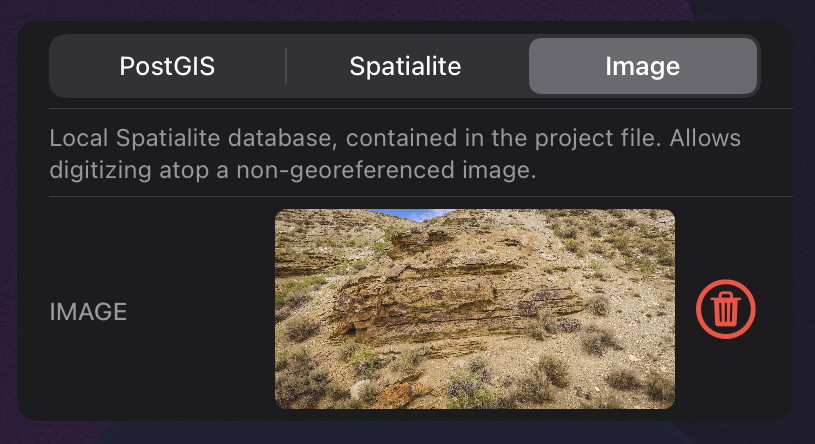The width and height of the screenshot is (815, 444).
Task: Select the PostGIS database type segment
Action: click(x=167, y=67)
